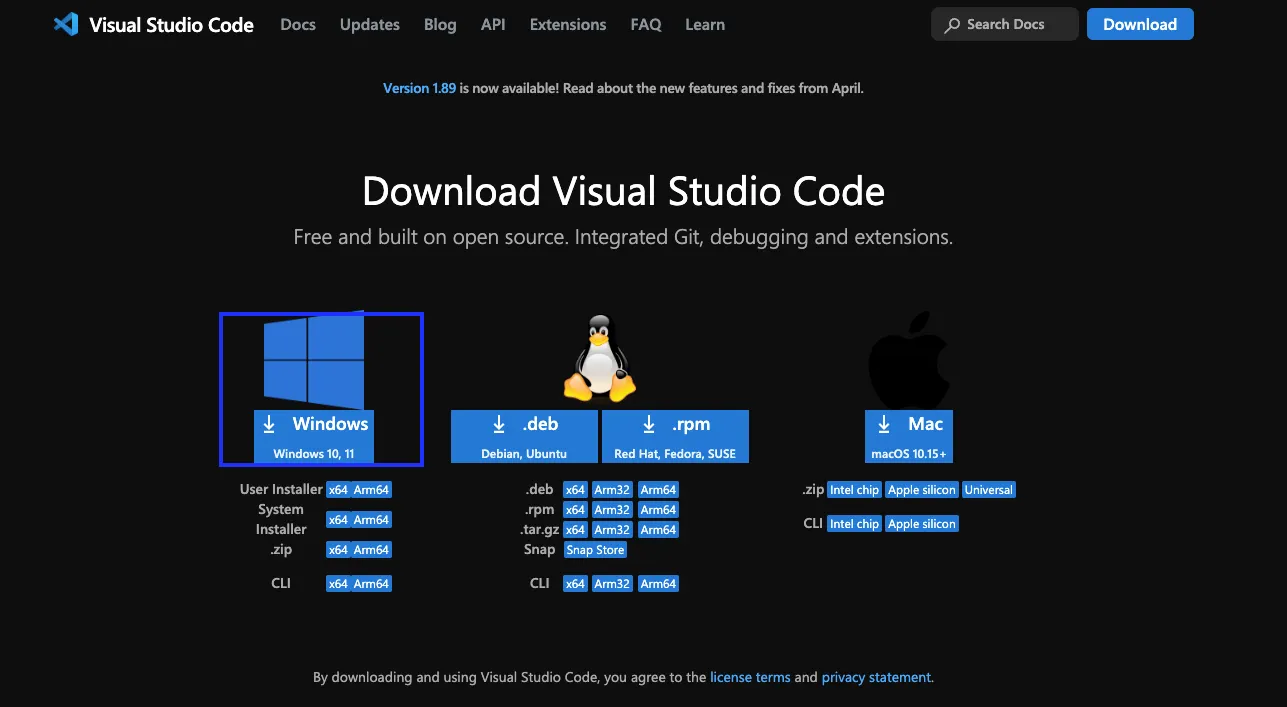Choose x64 for Windows User Installer

click(x=338, y=490)
